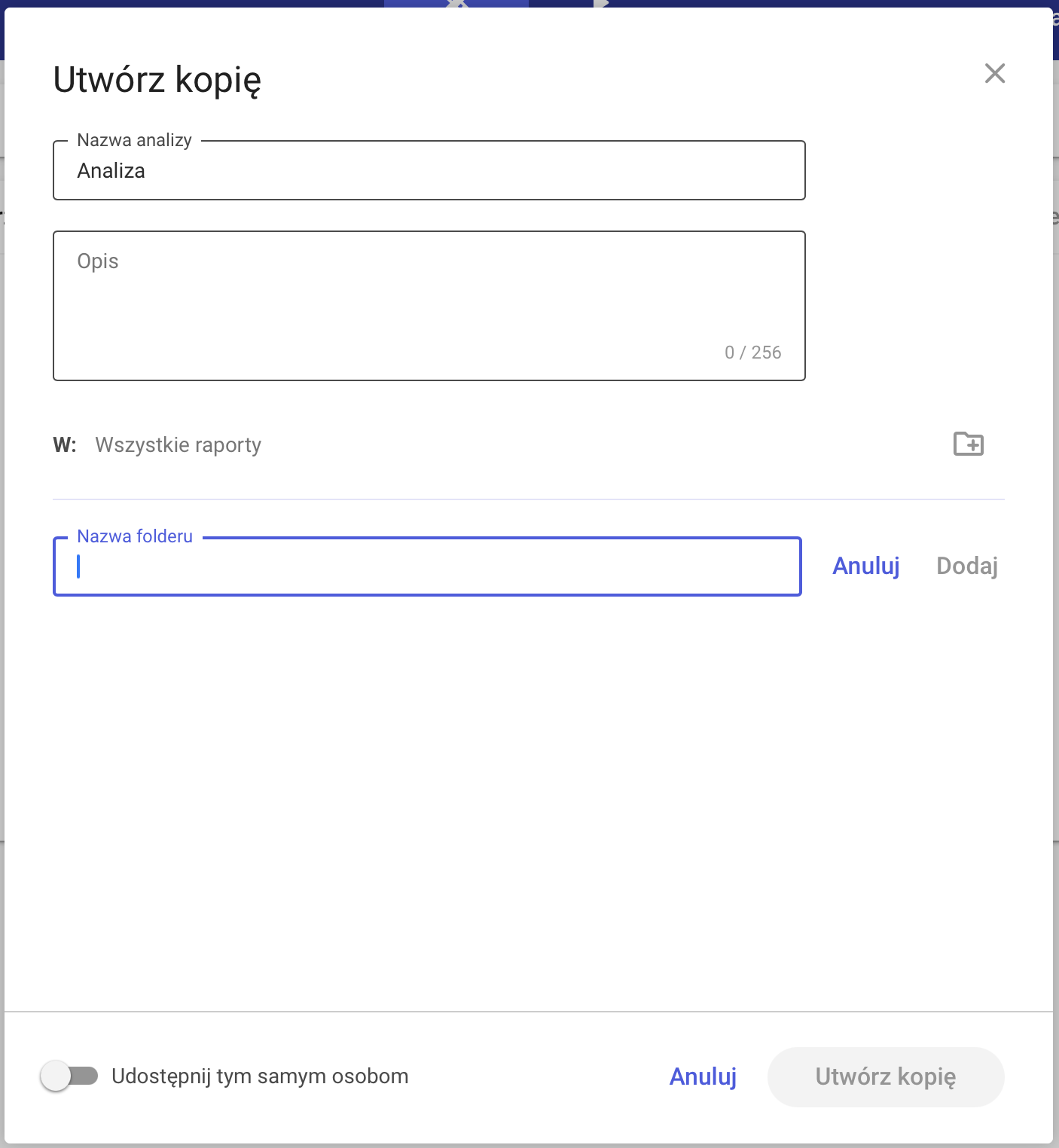Click the create new folder icon

tap(968, 444)
